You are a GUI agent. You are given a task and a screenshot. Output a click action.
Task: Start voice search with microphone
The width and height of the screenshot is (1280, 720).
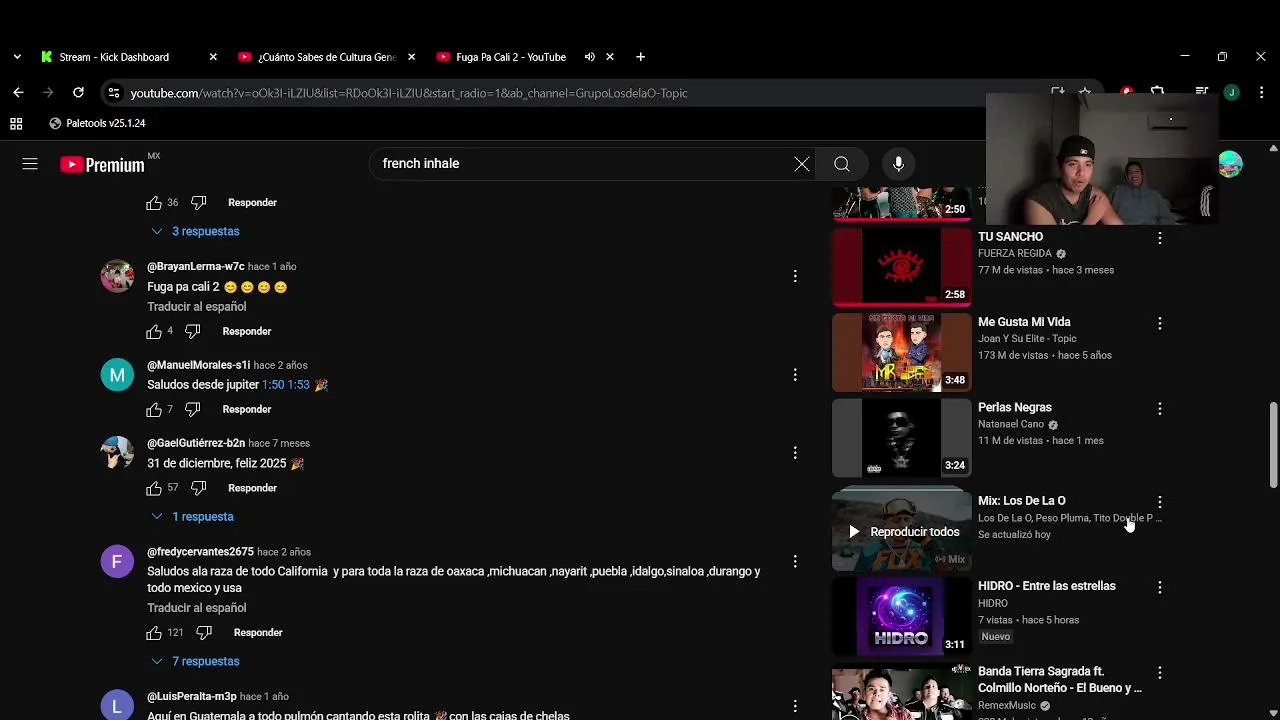pos(898,164)
